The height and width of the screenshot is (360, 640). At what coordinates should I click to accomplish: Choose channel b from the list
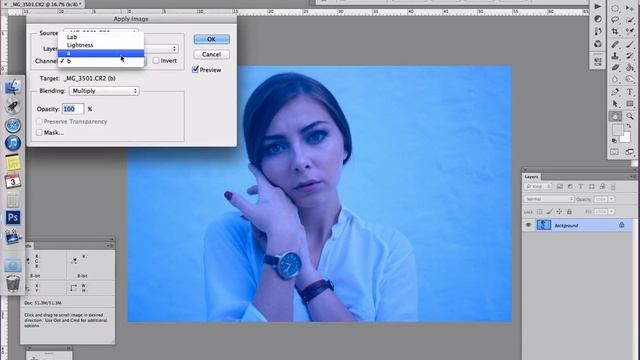(101, 61)
